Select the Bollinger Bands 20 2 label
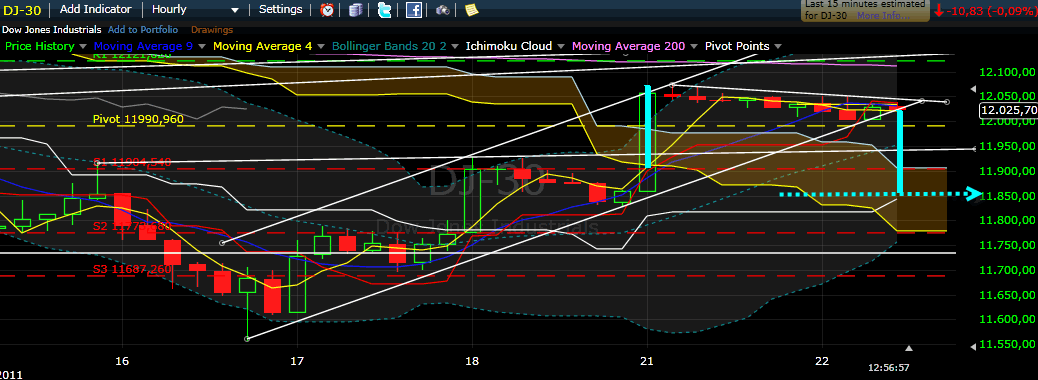1038x380 pixels. tap(389, 46)
